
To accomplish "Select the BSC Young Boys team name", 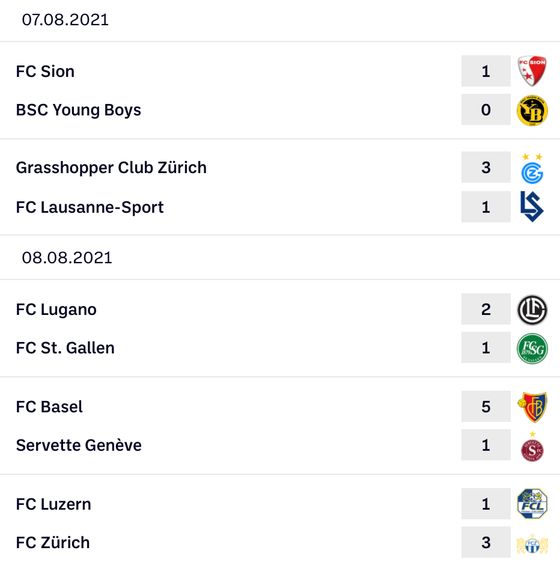I will click(x=78, y=110).
